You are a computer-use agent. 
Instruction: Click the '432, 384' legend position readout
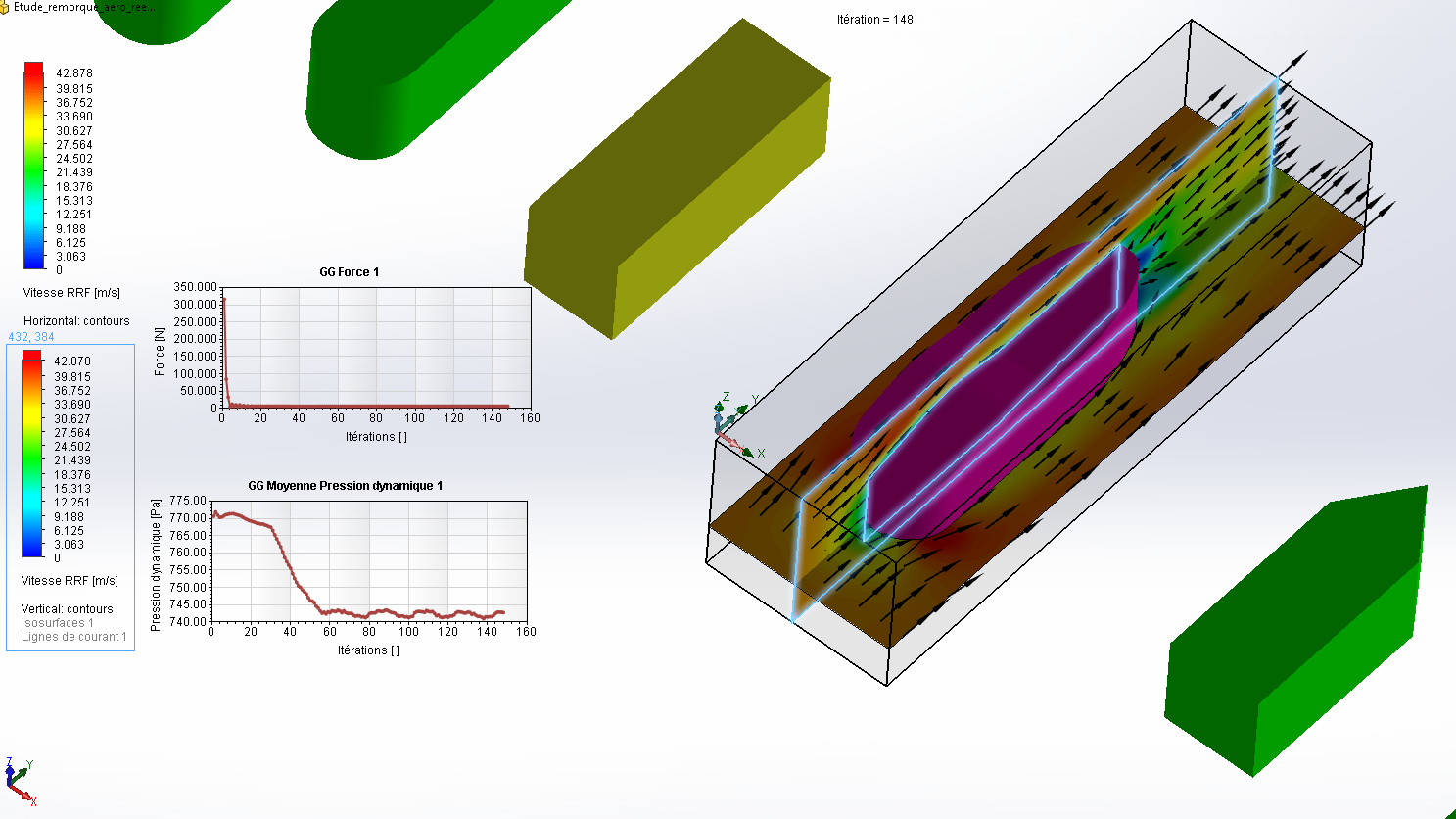31,337
